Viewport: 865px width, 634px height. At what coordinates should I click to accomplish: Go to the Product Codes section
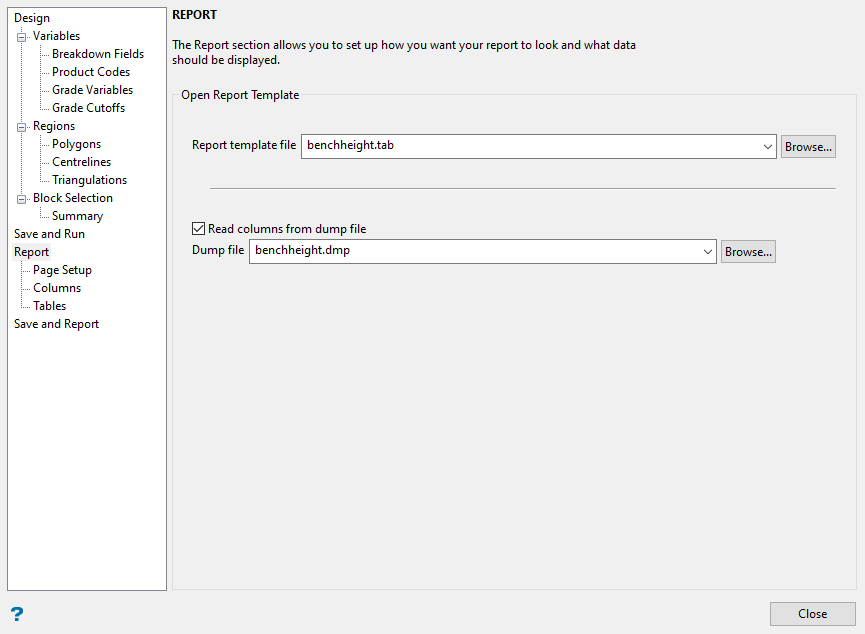tap(91, 72)
